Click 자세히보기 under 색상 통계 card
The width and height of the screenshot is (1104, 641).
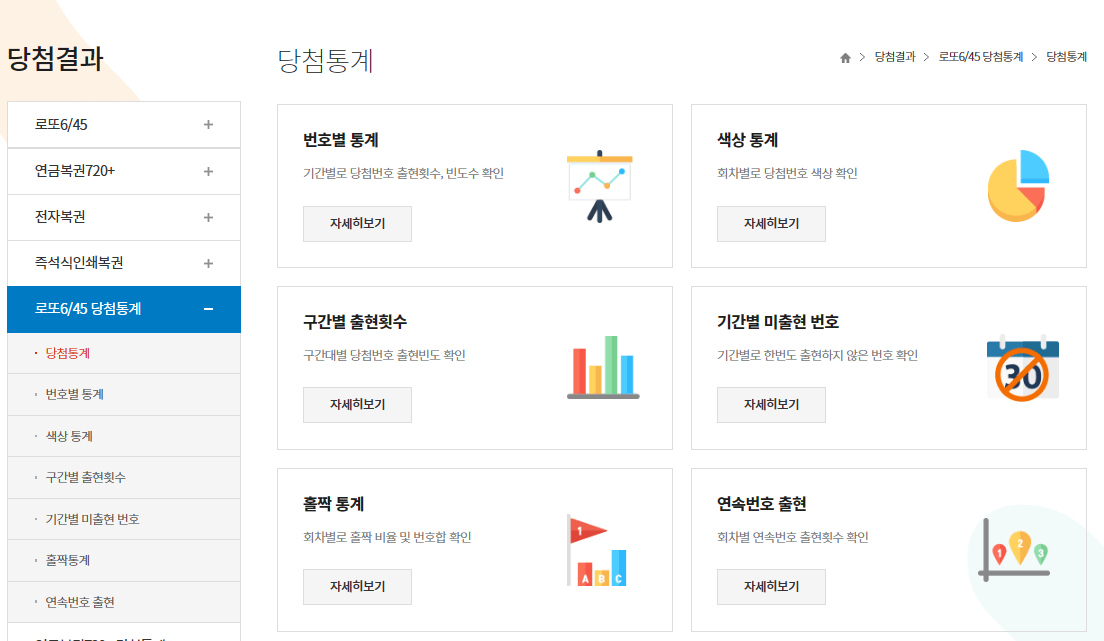pos(772,224)
